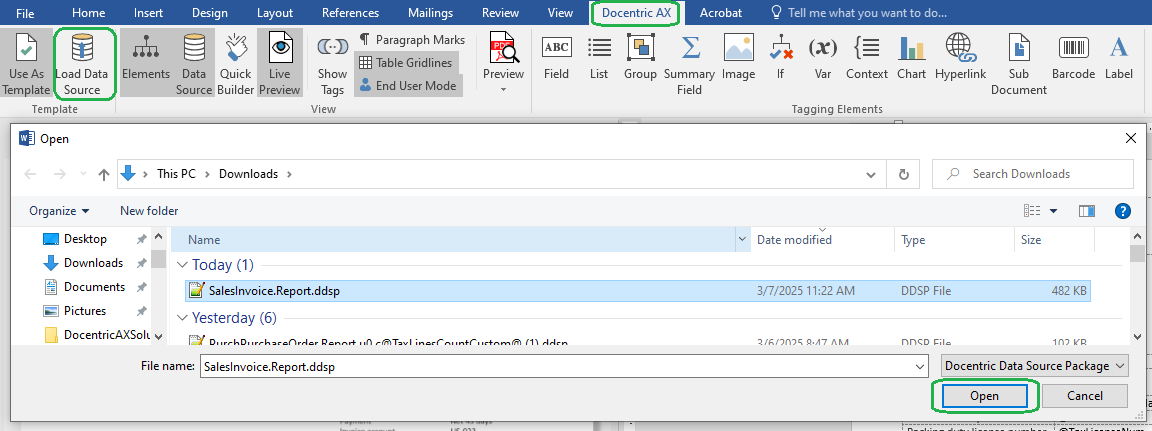Switch to the Mailings tab
This screenshot has height=431, width=1152.
(431, 12)
